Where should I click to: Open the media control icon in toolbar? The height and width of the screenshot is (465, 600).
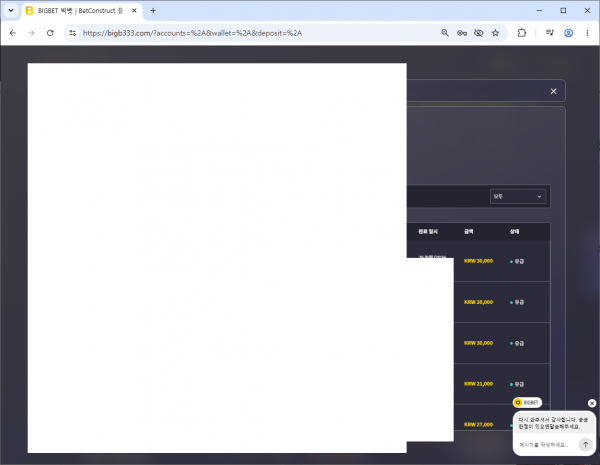550,33
